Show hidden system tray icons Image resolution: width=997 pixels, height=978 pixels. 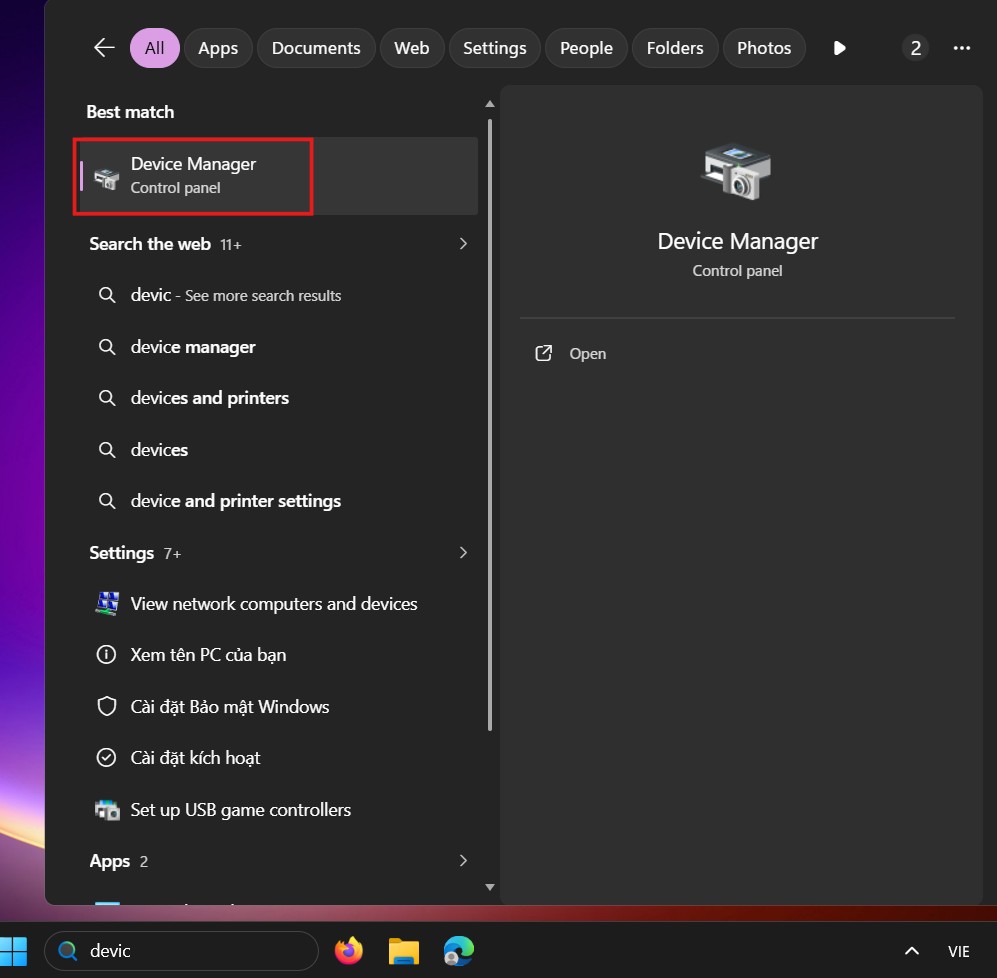pyautogui.click(x=911, y=951)
